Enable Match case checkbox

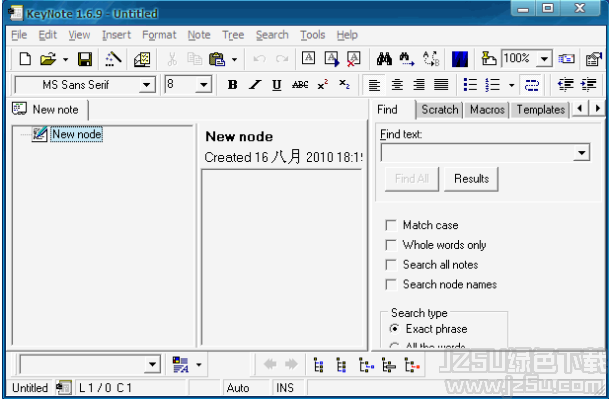(x=391, y=225)
